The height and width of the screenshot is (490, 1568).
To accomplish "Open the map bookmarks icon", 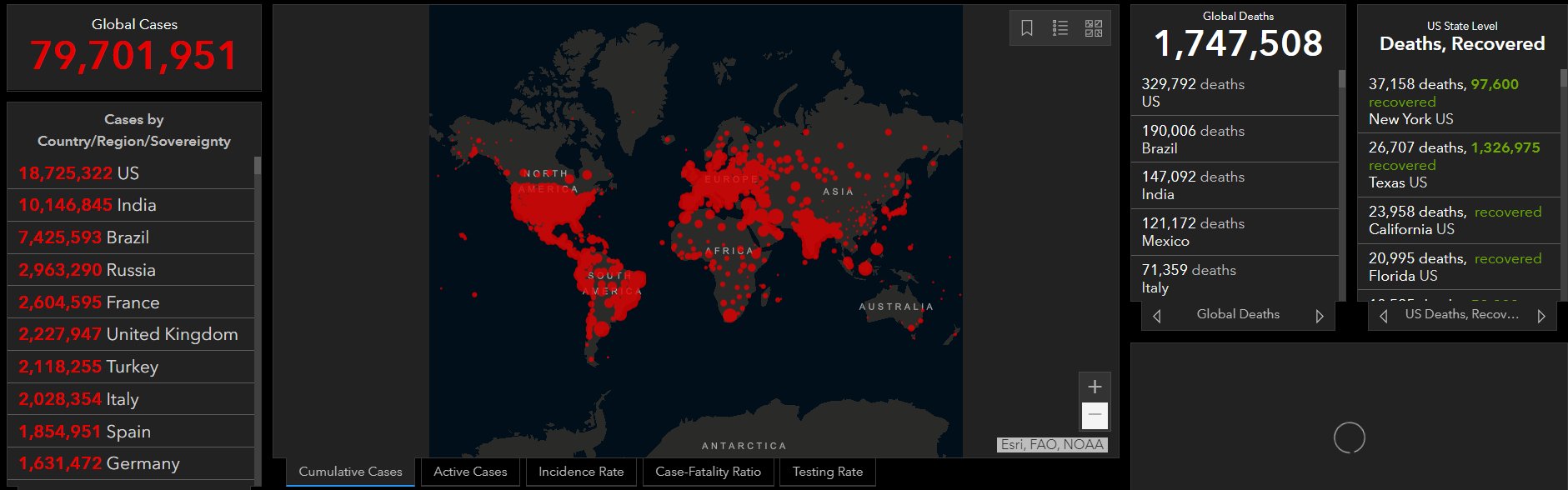I will coord(1027,28).
